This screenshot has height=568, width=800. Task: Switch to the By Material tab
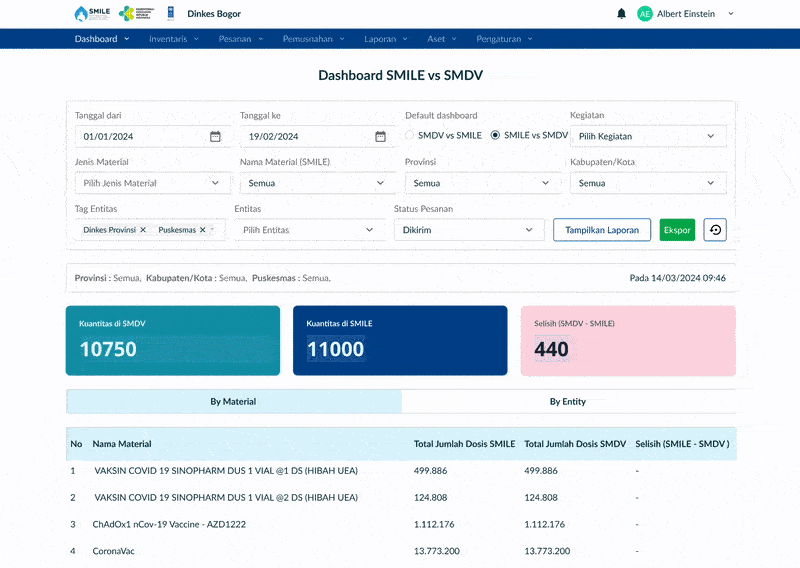(x=234, y=402)
